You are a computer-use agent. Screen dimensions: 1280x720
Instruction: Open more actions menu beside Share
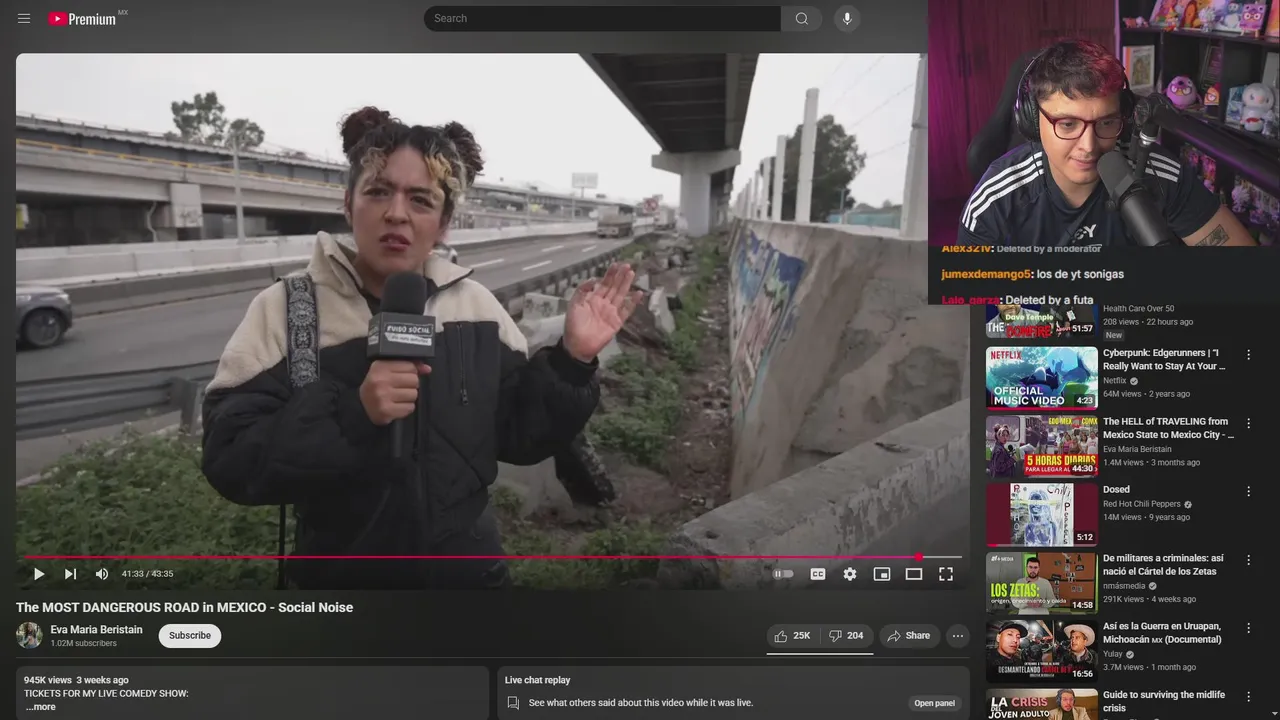(x=958, y=636)
